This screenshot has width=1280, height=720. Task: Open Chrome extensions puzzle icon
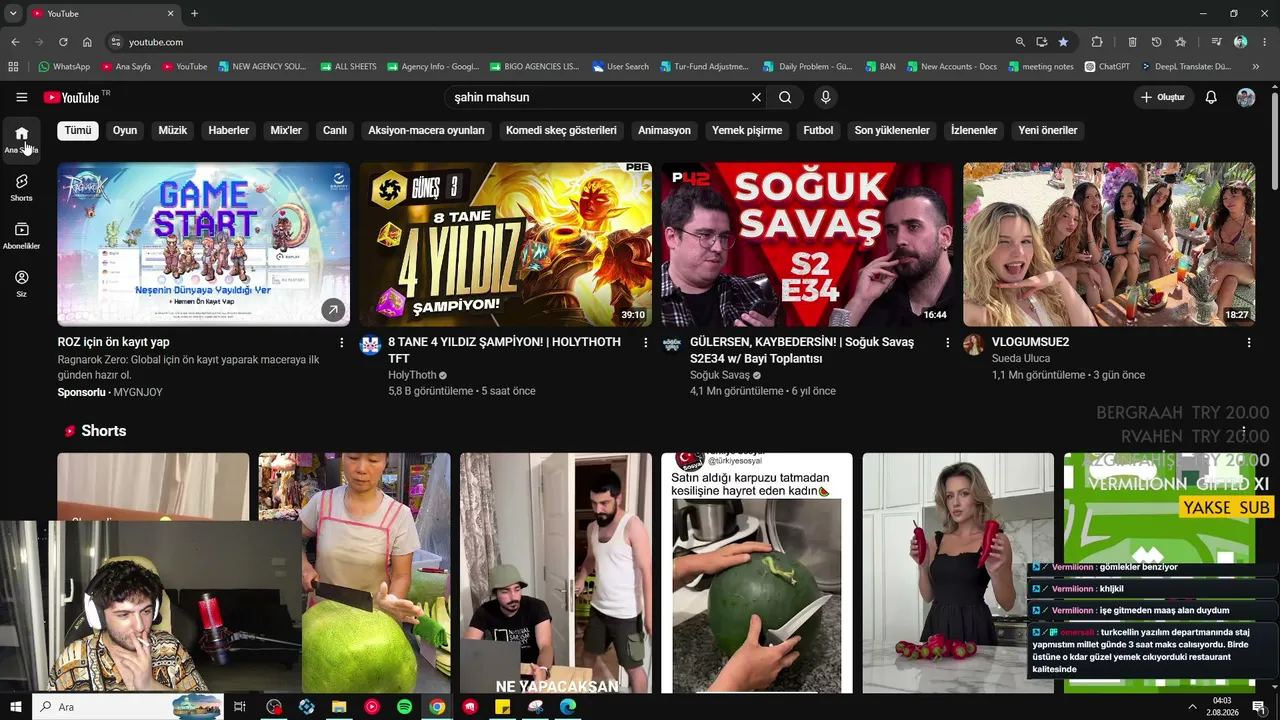click(1097, 42)
